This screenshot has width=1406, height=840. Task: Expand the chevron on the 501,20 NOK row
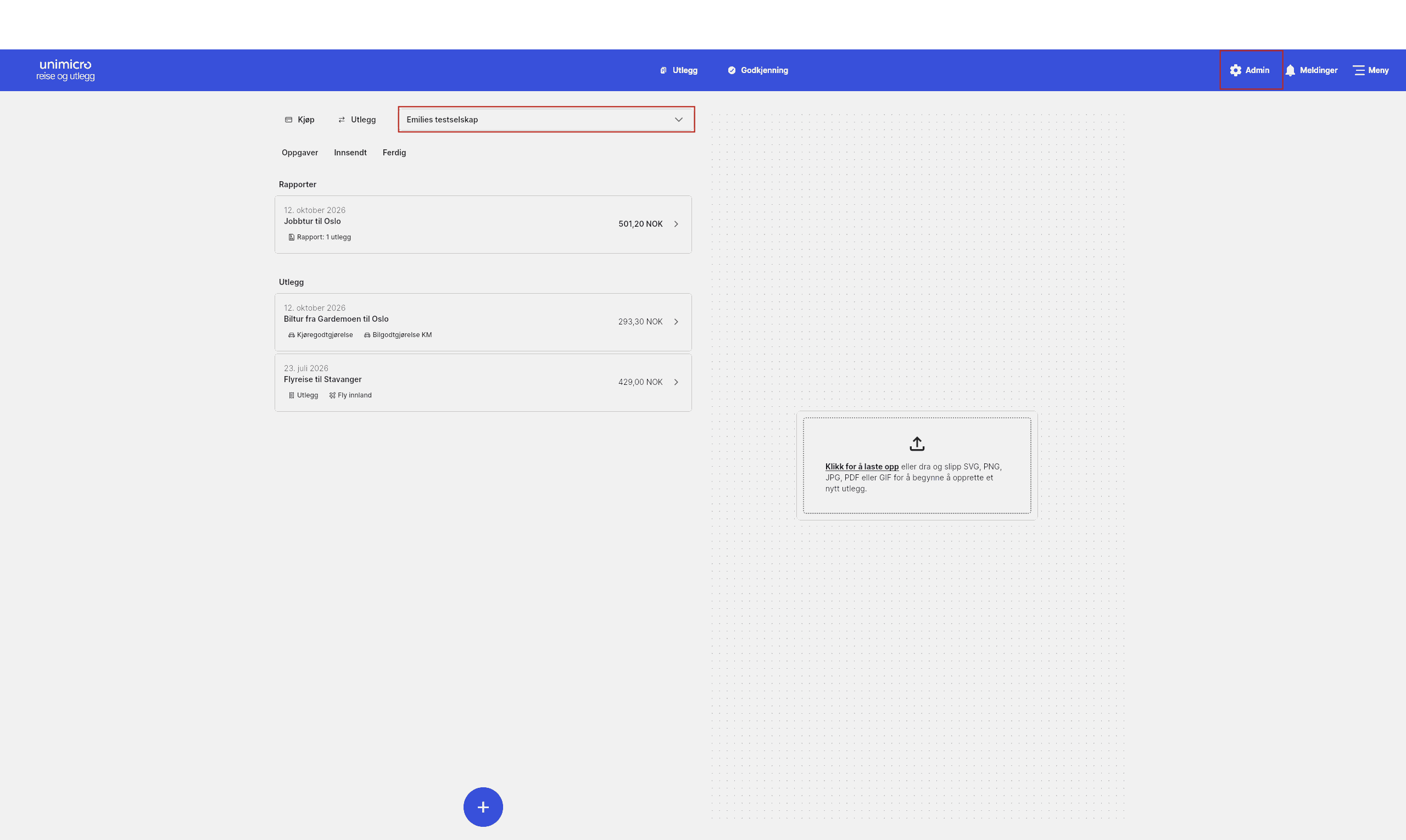click(x=676, y=224)
